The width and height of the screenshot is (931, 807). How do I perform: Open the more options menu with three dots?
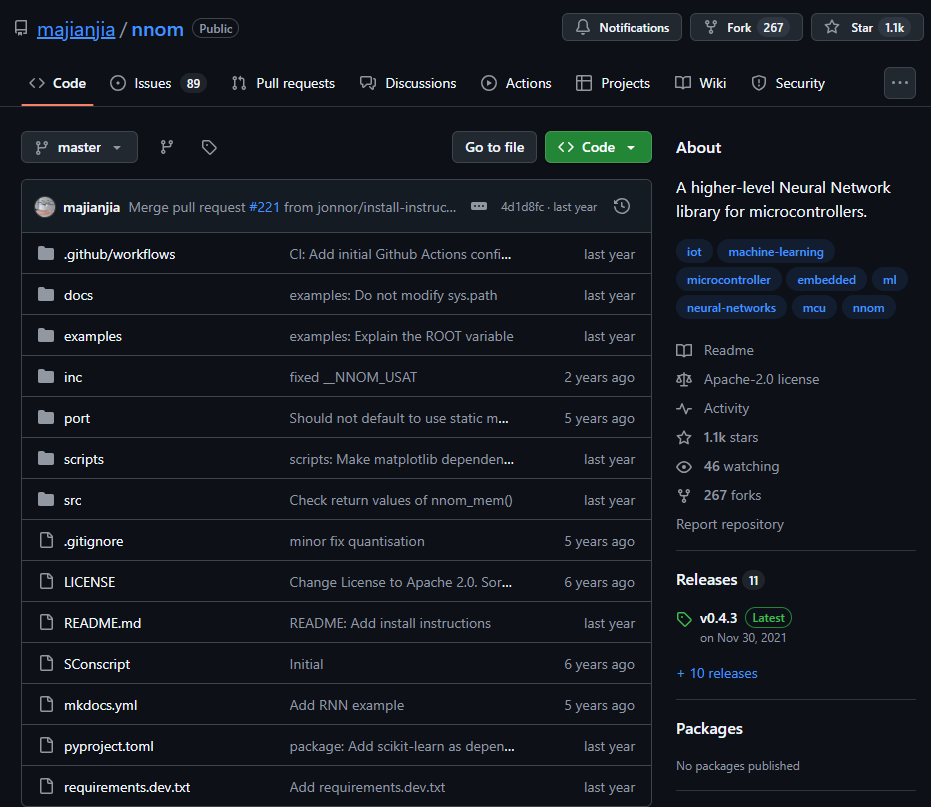pyautogui.click(x=900, y=83)
